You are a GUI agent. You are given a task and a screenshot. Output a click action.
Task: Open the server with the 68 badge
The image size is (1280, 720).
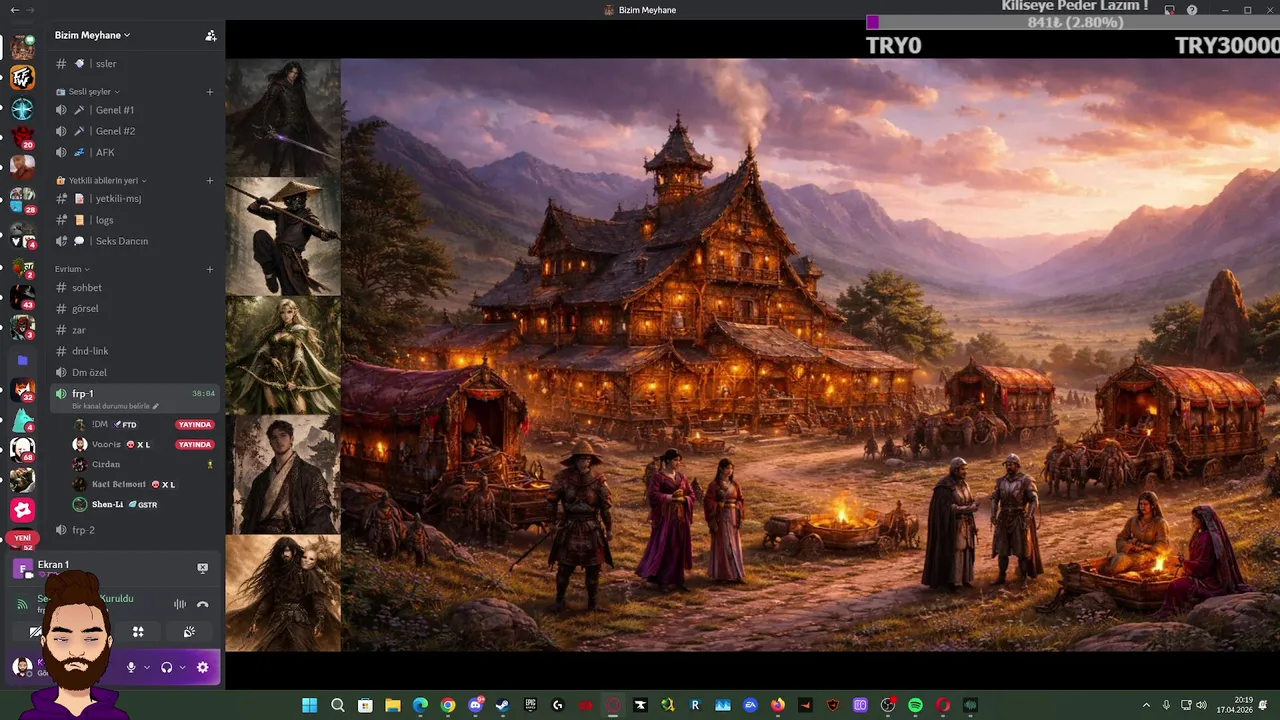point(23,450)
